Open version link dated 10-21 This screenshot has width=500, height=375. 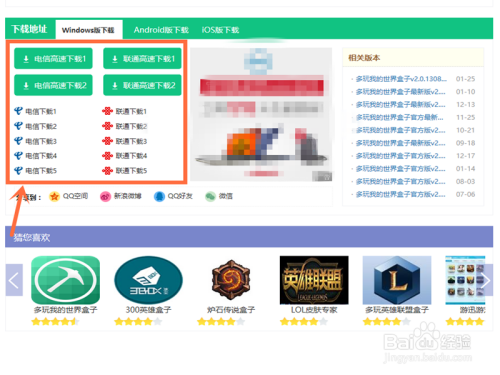tap(400, 130)
